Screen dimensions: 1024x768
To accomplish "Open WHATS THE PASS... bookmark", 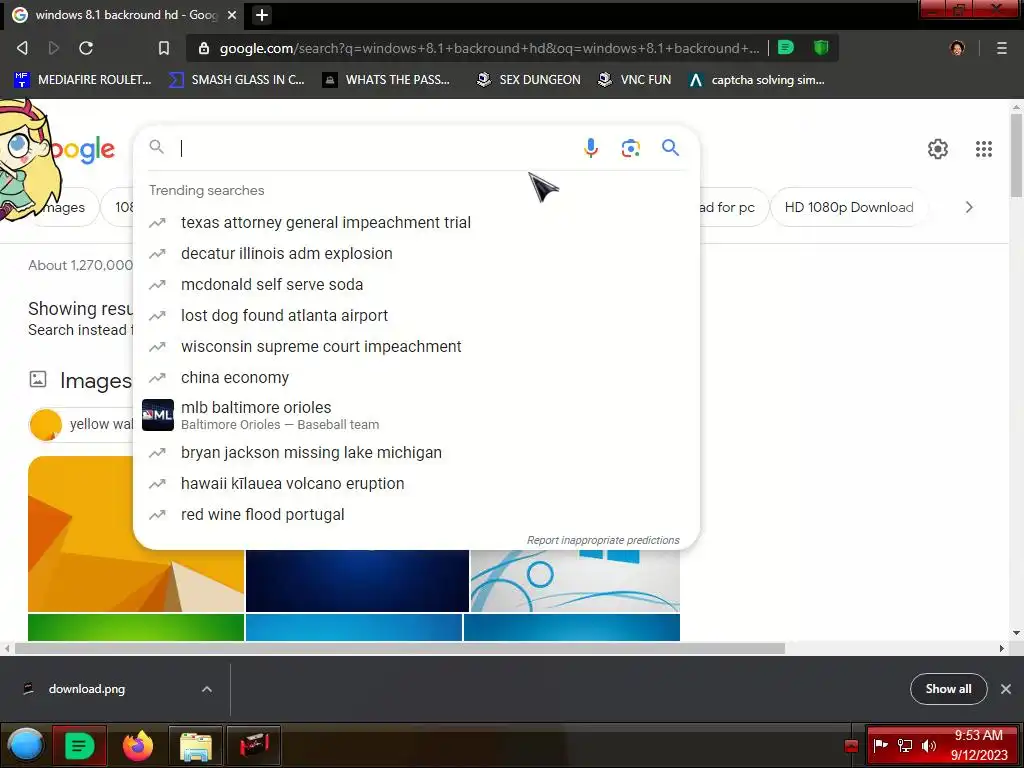I will [387, 80].
